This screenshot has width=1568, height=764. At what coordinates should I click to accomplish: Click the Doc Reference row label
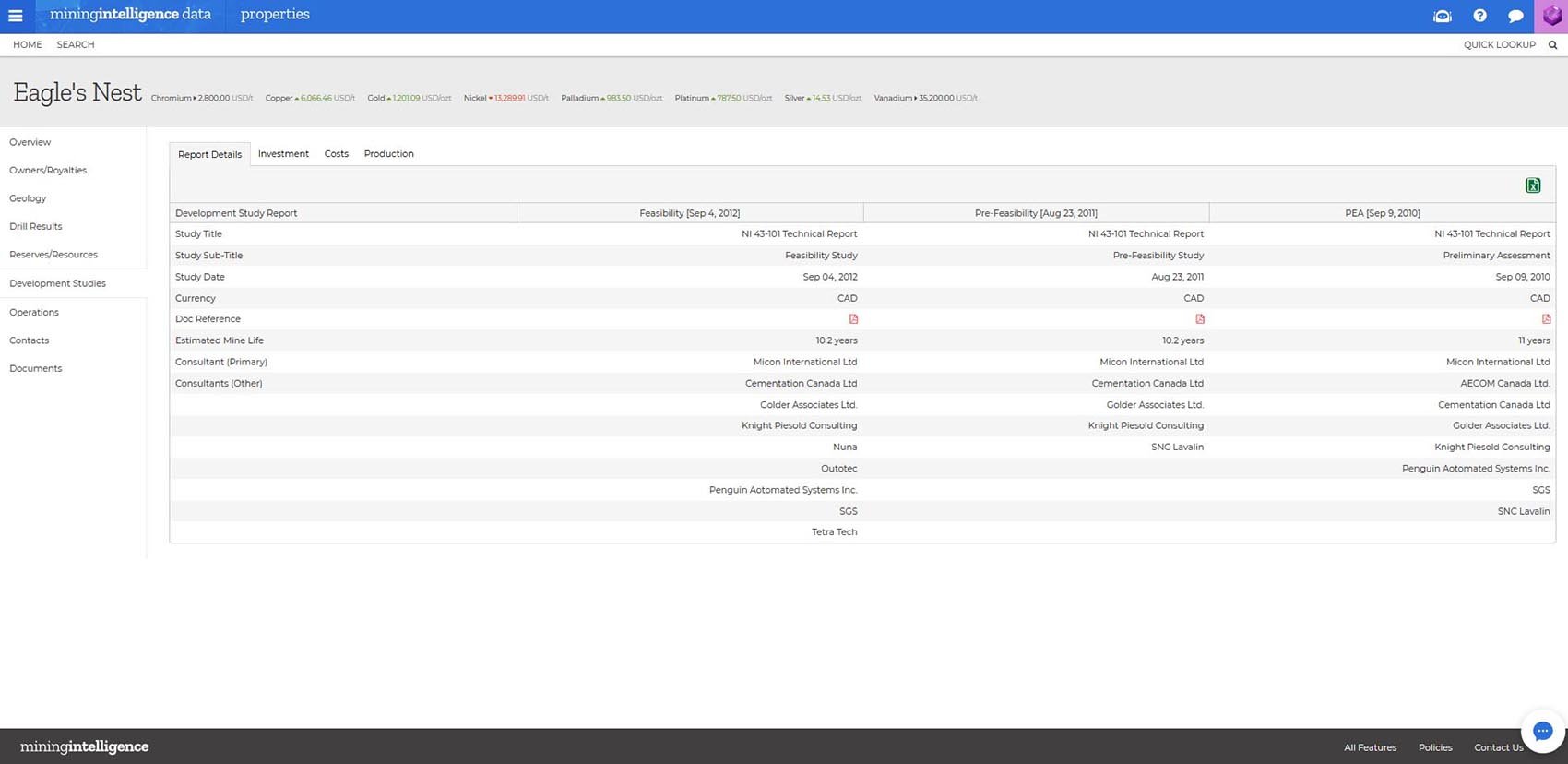coord(208,319)
